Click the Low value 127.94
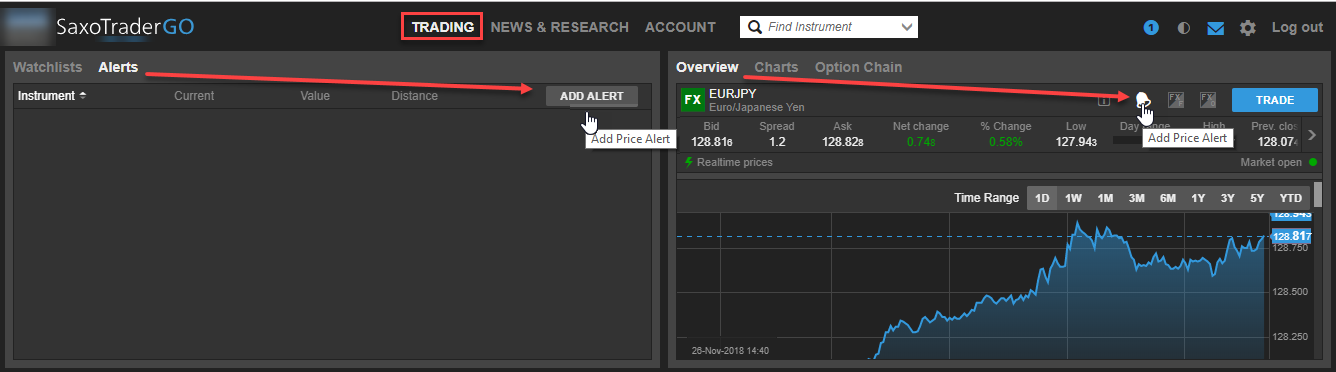The image size is (1336, 372). tap(1076, 142)
